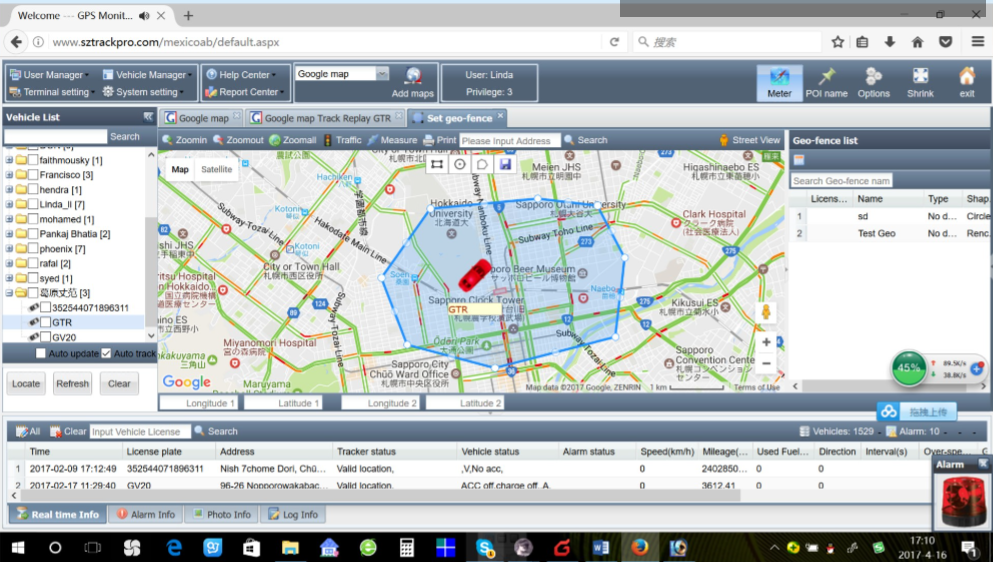The width and height of the screenshot is (993, 562).
Task: Click the geo-fence list toolbar icon
Action: [799, 160]
